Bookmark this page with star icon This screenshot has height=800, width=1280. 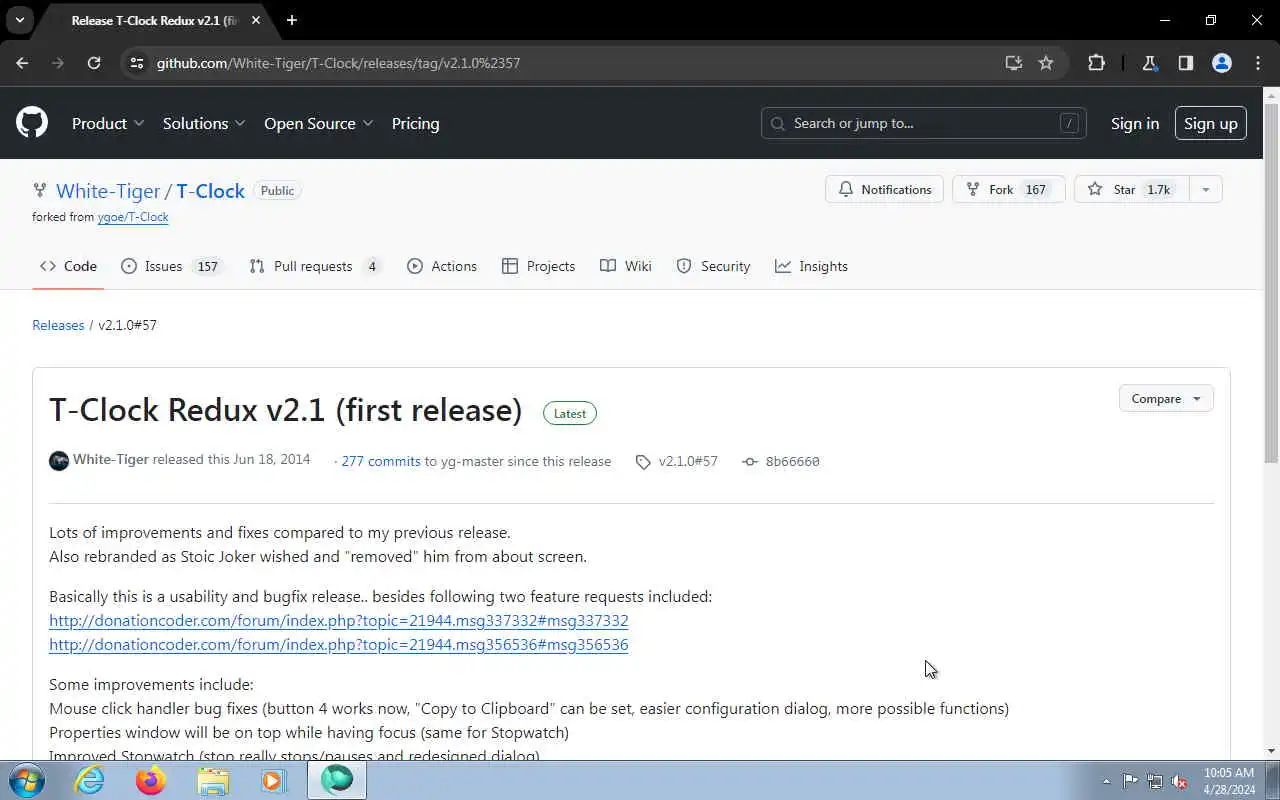click(1046, 62)
